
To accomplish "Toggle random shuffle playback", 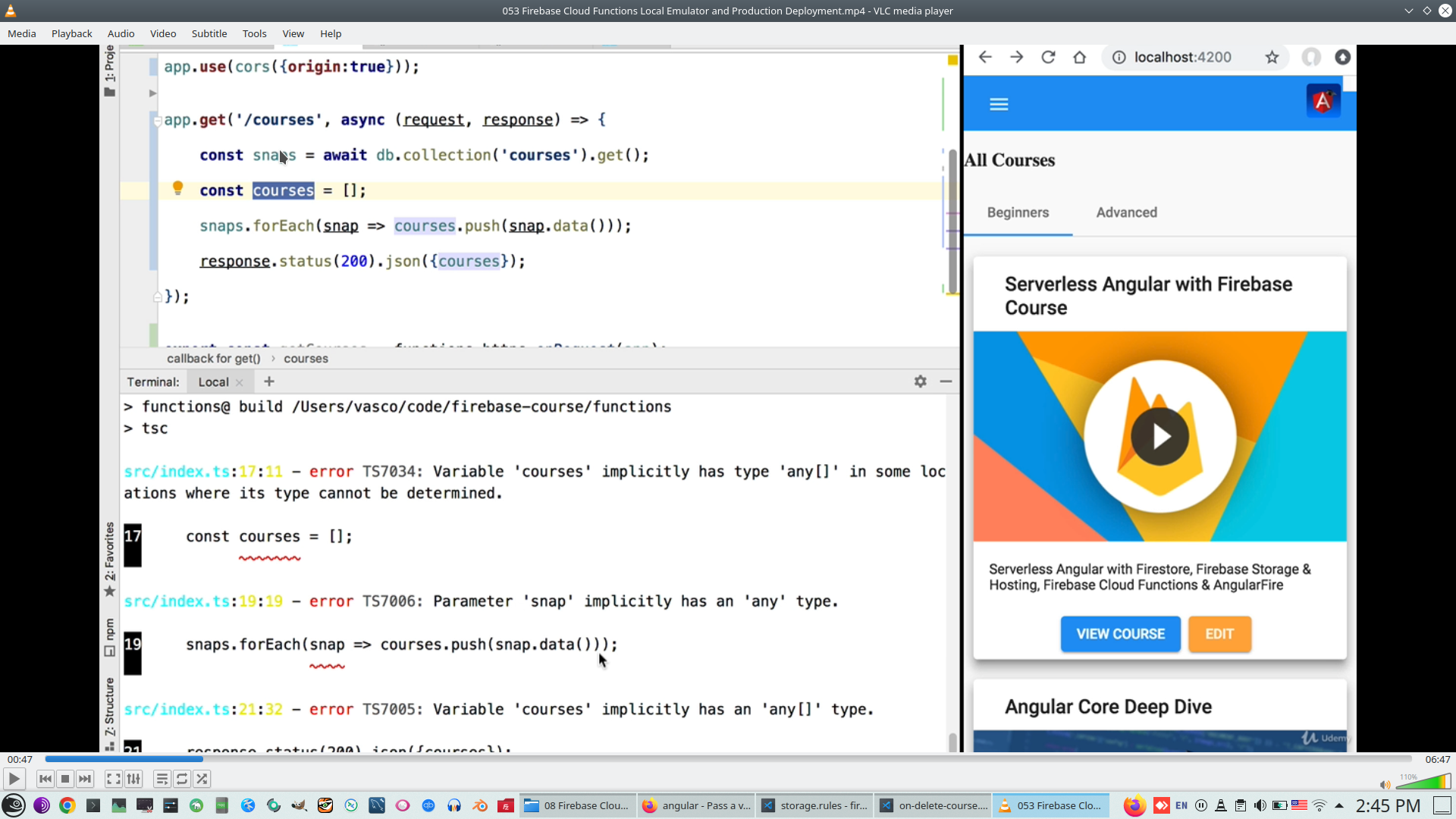I will coord(202,779).
